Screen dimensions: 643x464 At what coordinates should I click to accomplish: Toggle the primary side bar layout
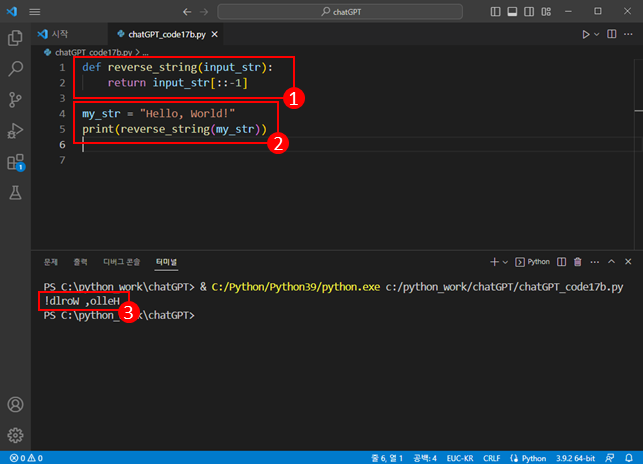coord(495,11)
